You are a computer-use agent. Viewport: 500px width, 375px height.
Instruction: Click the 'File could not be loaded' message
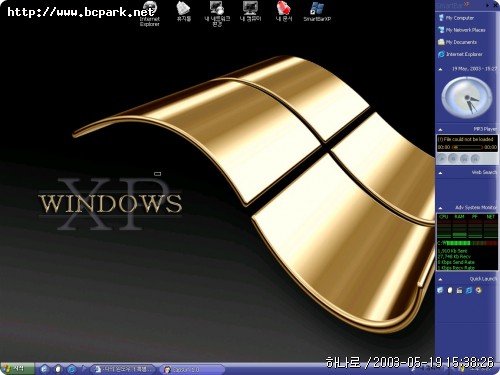[465, 139]
